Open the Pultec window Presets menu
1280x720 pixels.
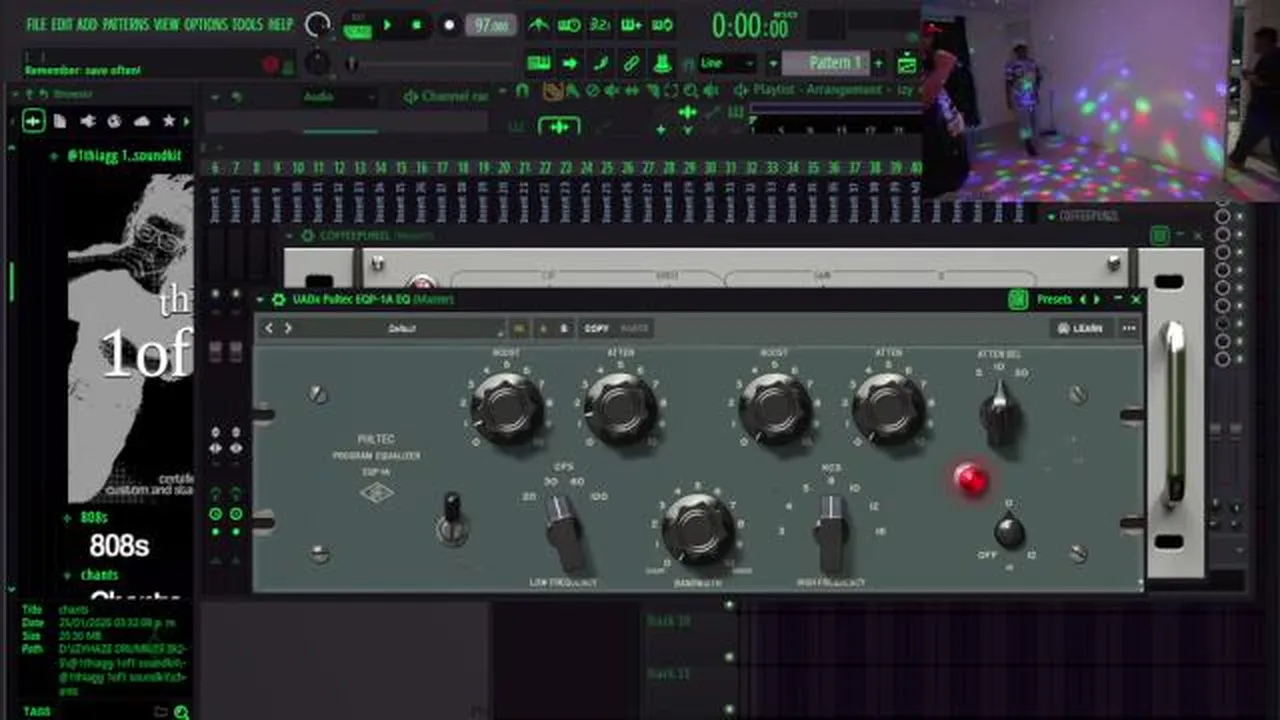[x=1054, y=299]
